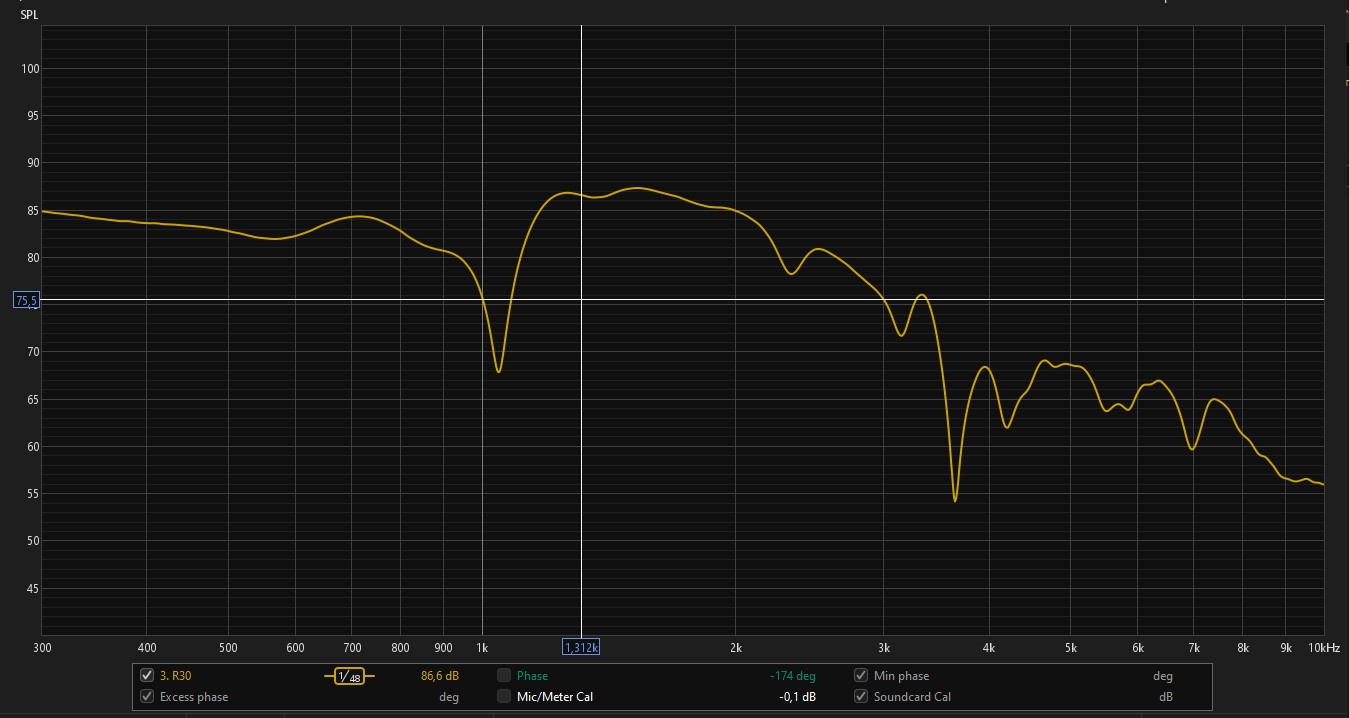Uncheck the Soundcard Cal checkbox
Viewport: 1349px width, 718px height.
click(861, 697)
